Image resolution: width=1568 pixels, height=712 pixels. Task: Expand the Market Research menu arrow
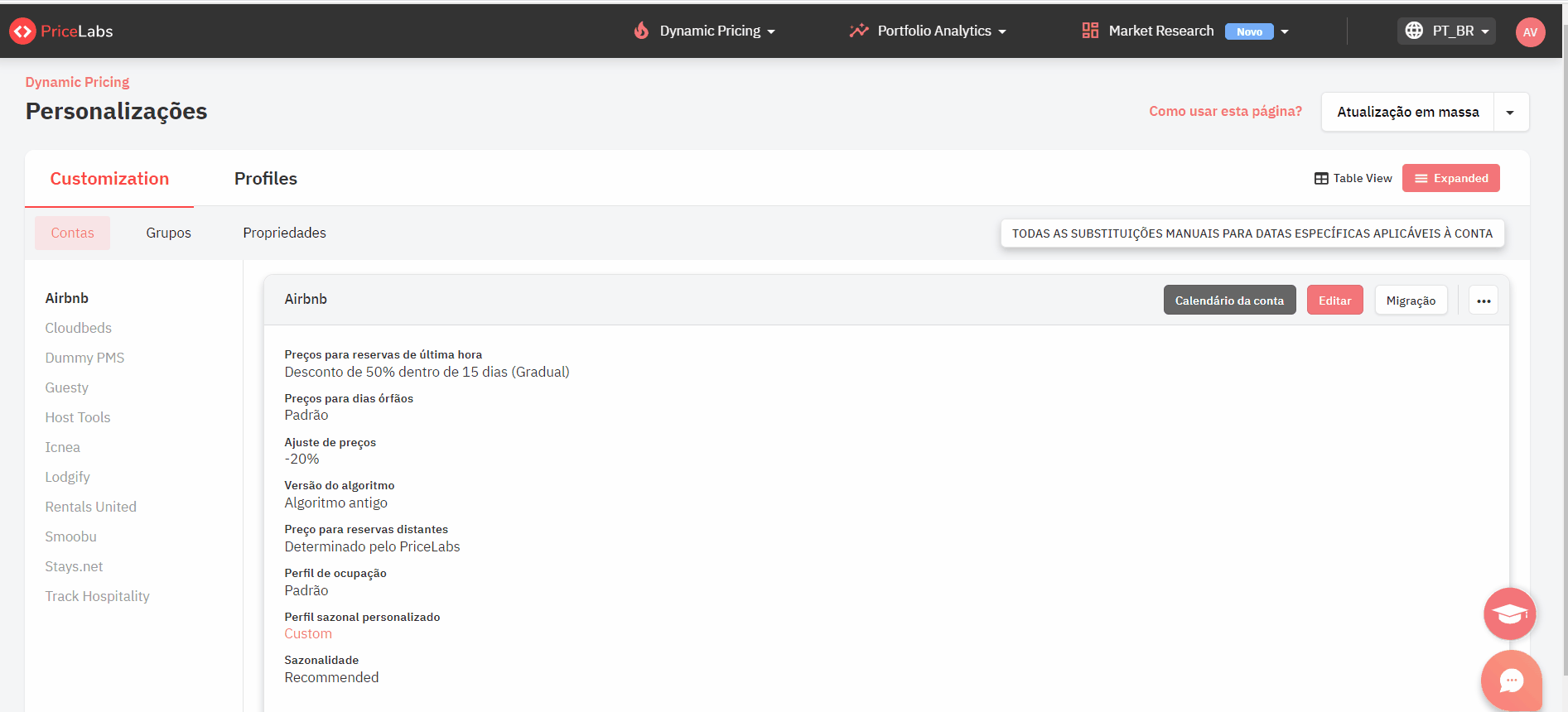[x=1285, y=31]
